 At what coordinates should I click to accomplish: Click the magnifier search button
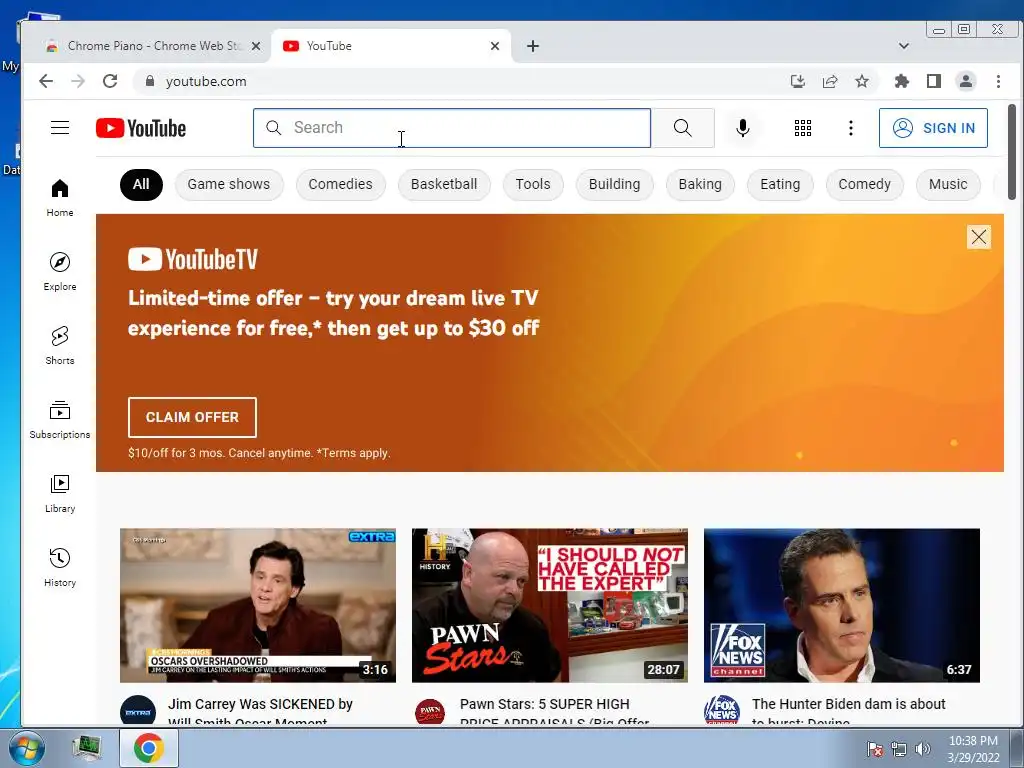coord(682,128)
